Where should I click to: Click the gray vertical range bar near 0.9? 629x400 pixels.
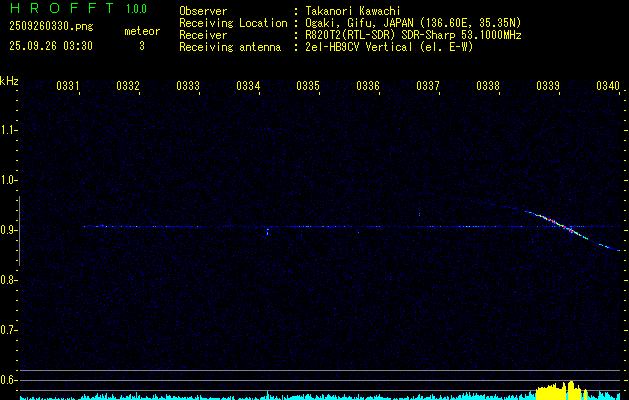tap(19, 231)
